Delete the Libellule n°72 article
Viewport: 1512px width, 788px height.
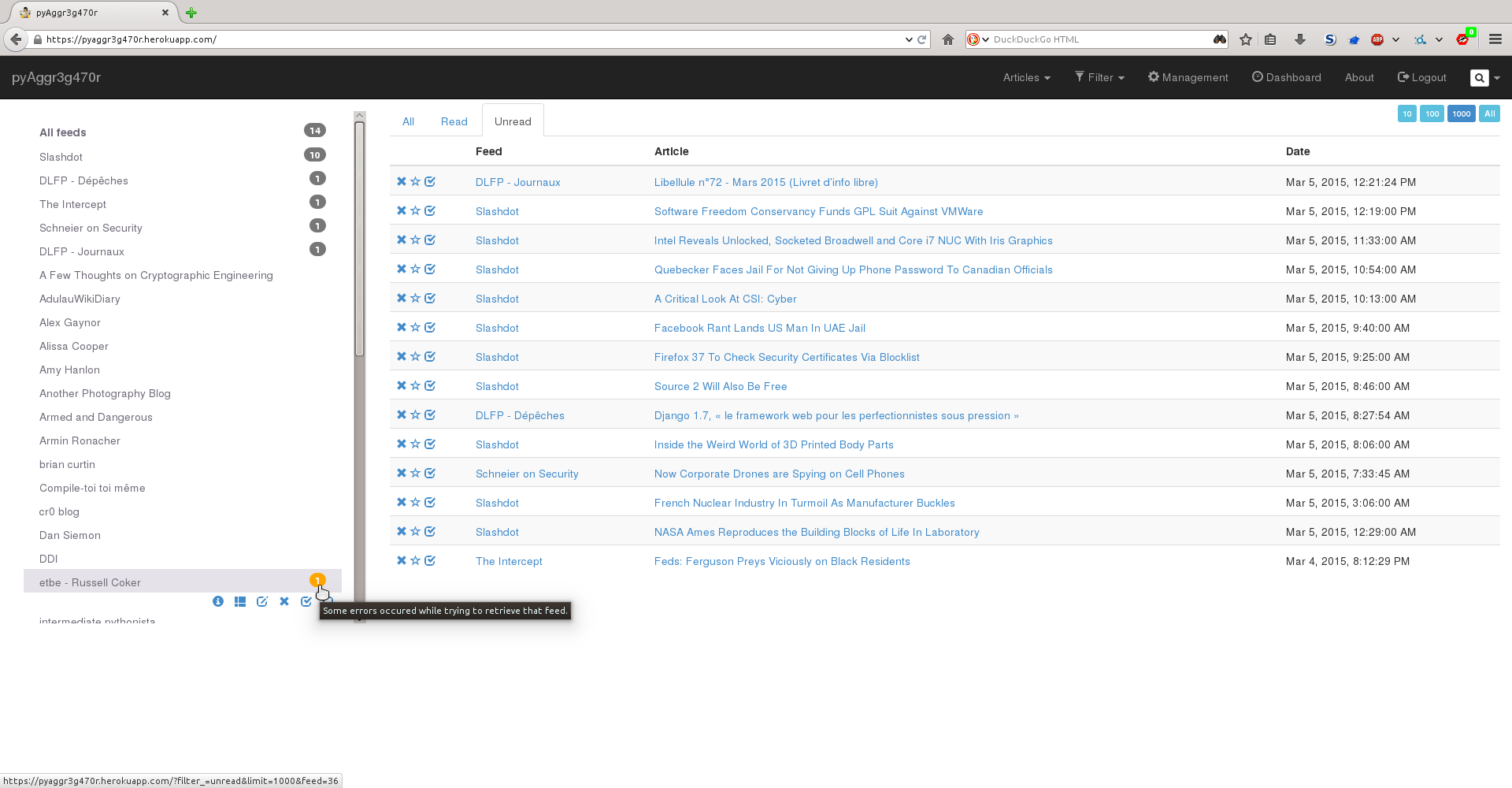click(402, 181)
